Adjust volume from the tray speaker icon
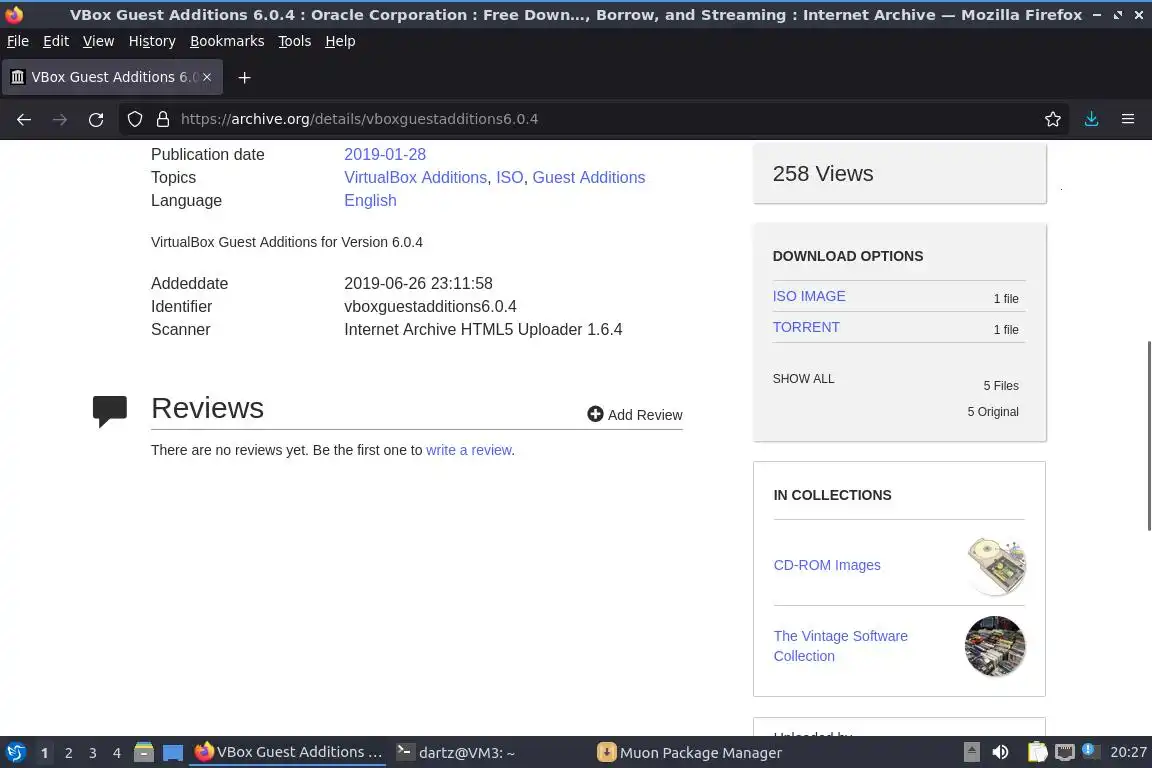This screenshot has width=1152, height=768. click(x=1000, y=753)
